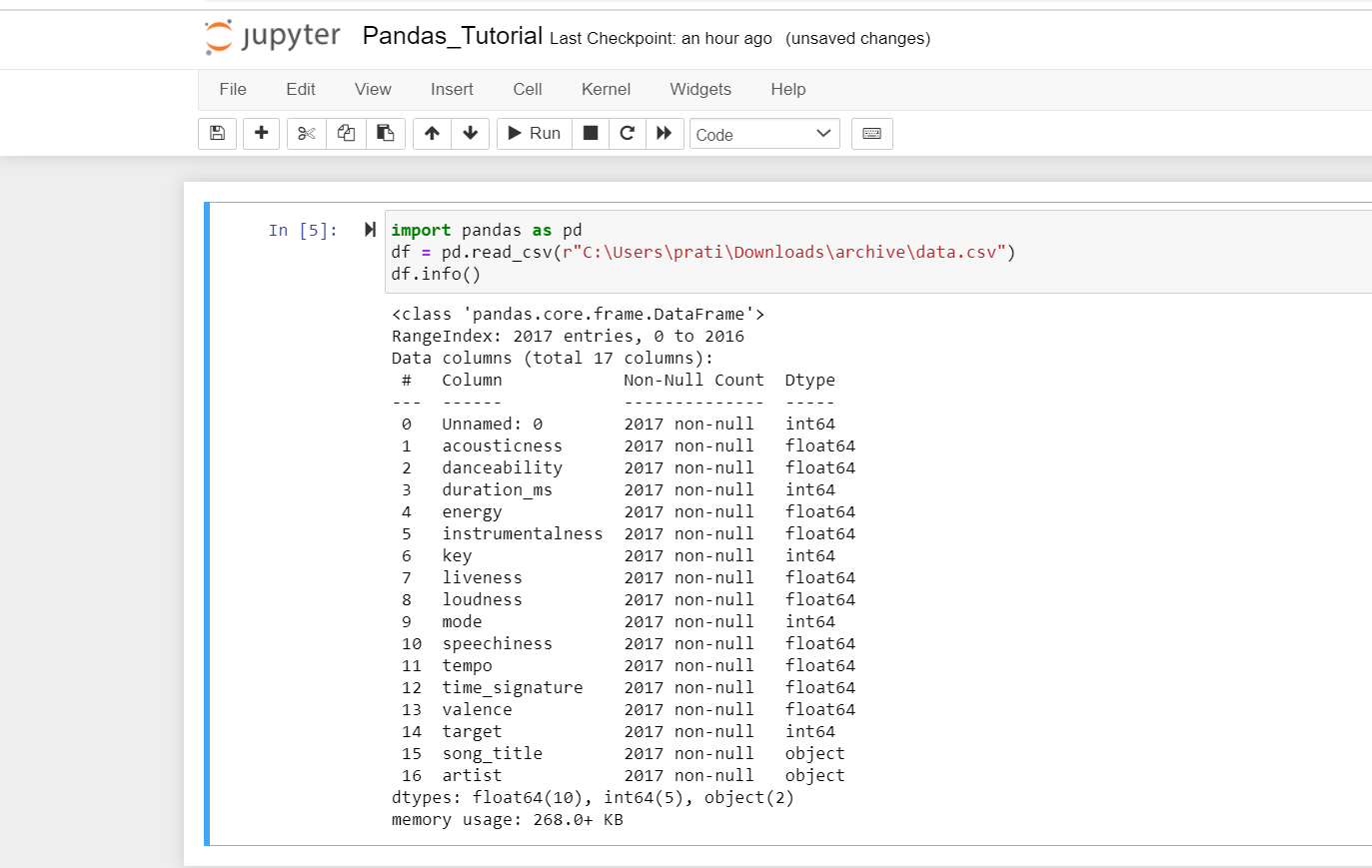
Task: Copy selected cells
Action: 346,133
